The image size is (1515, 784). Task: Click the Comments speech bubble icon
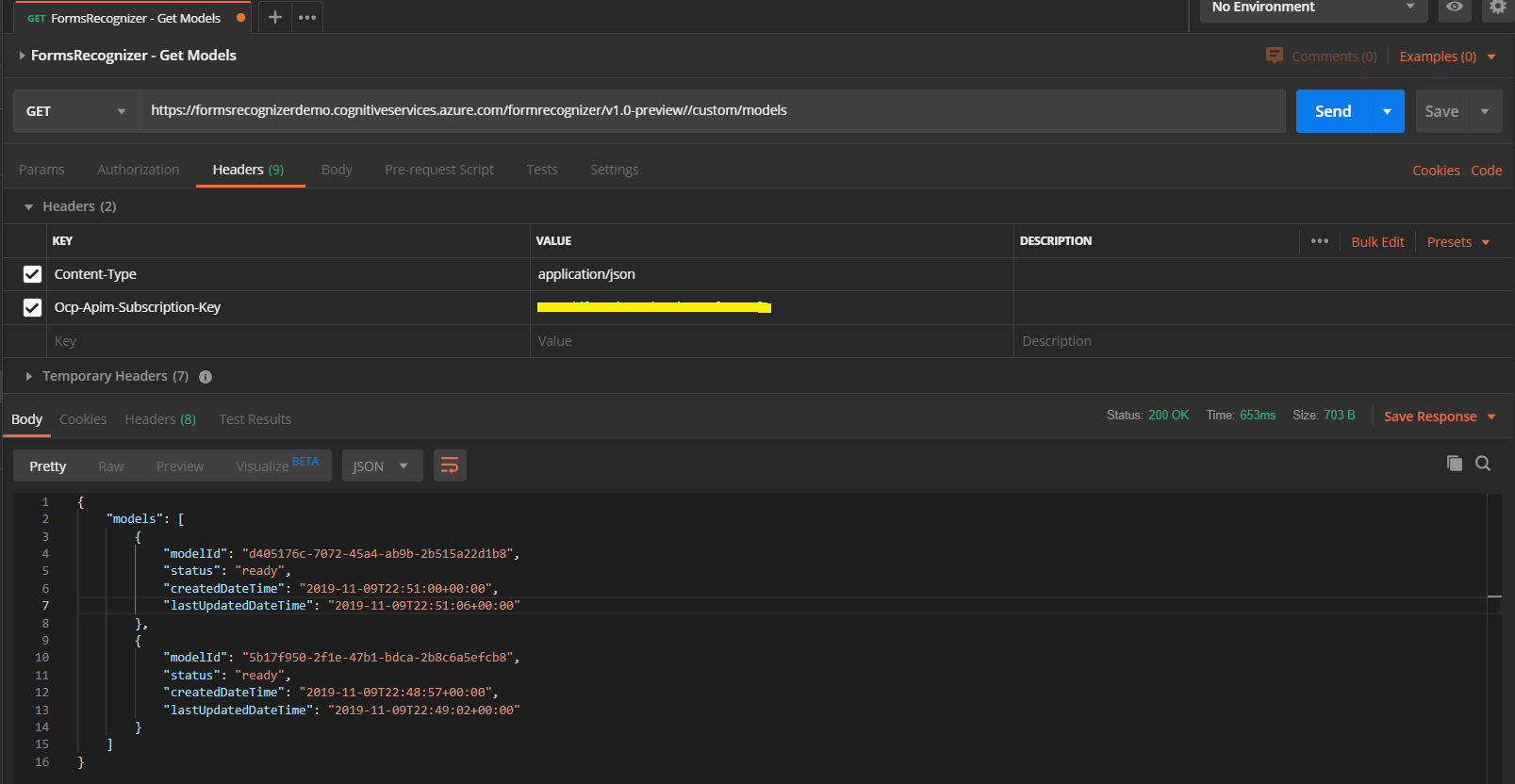pos(1275,56)
